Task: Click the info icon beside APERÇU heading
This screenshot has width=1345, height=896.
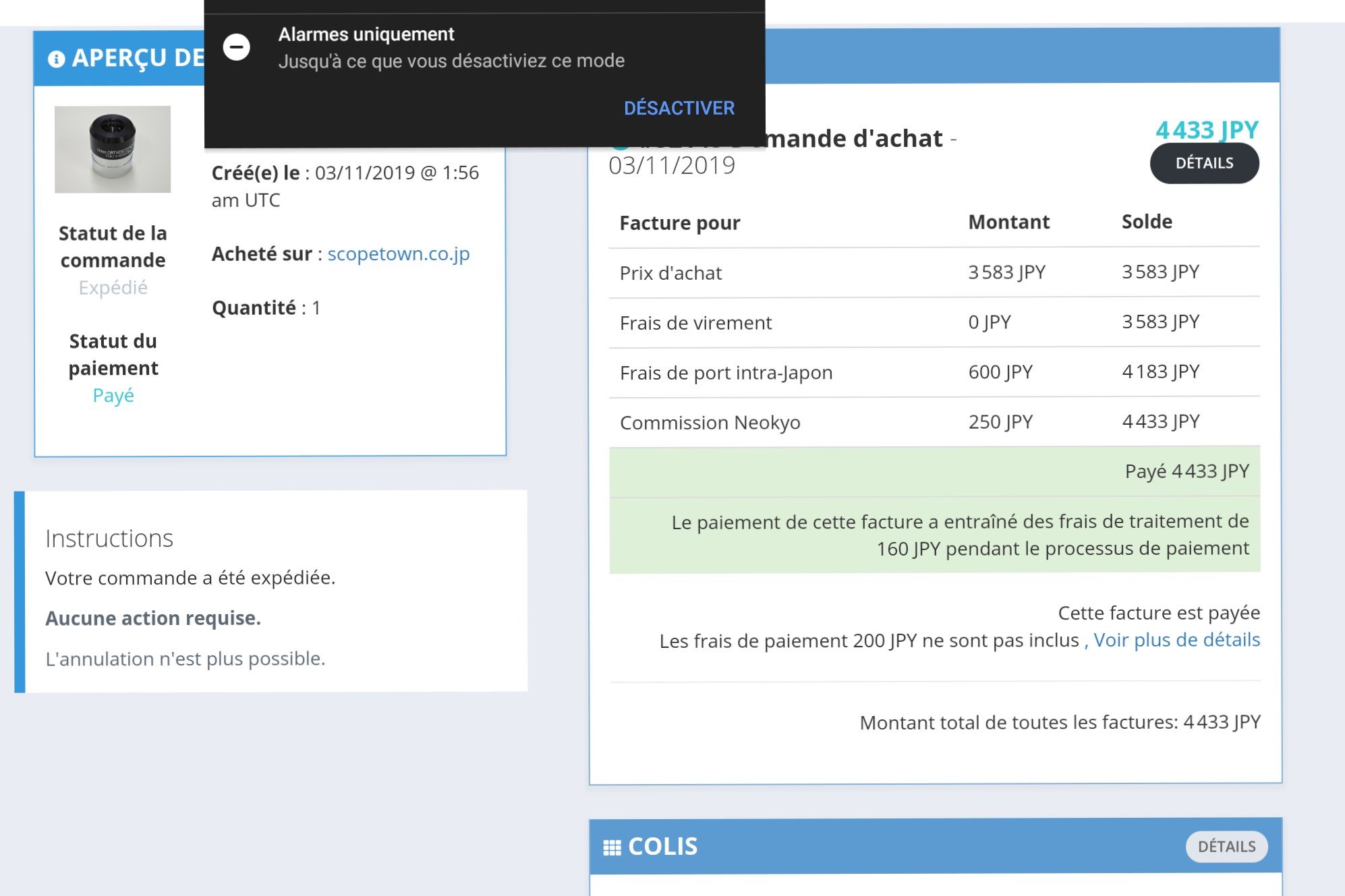Action: [x=57, y=59]
